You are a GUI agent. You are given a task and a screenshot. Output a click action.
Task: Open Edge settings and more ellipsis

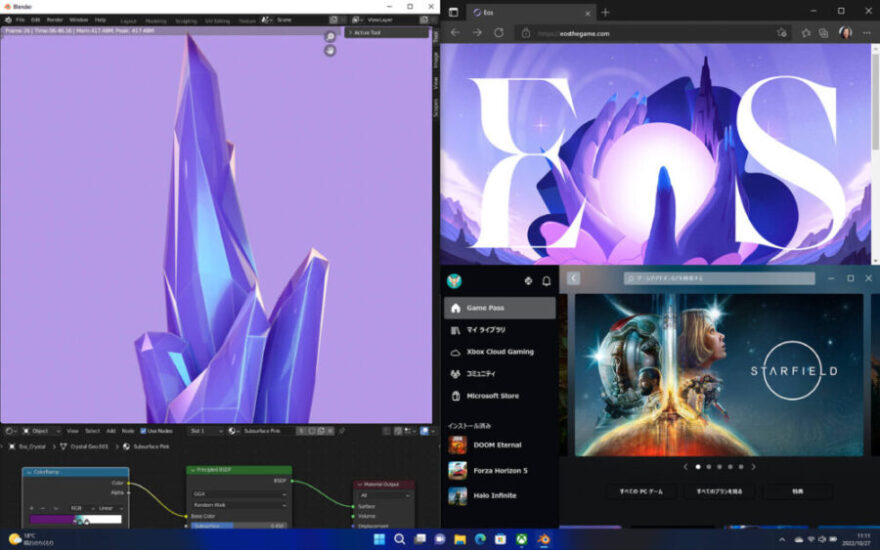tap(867, 33)
